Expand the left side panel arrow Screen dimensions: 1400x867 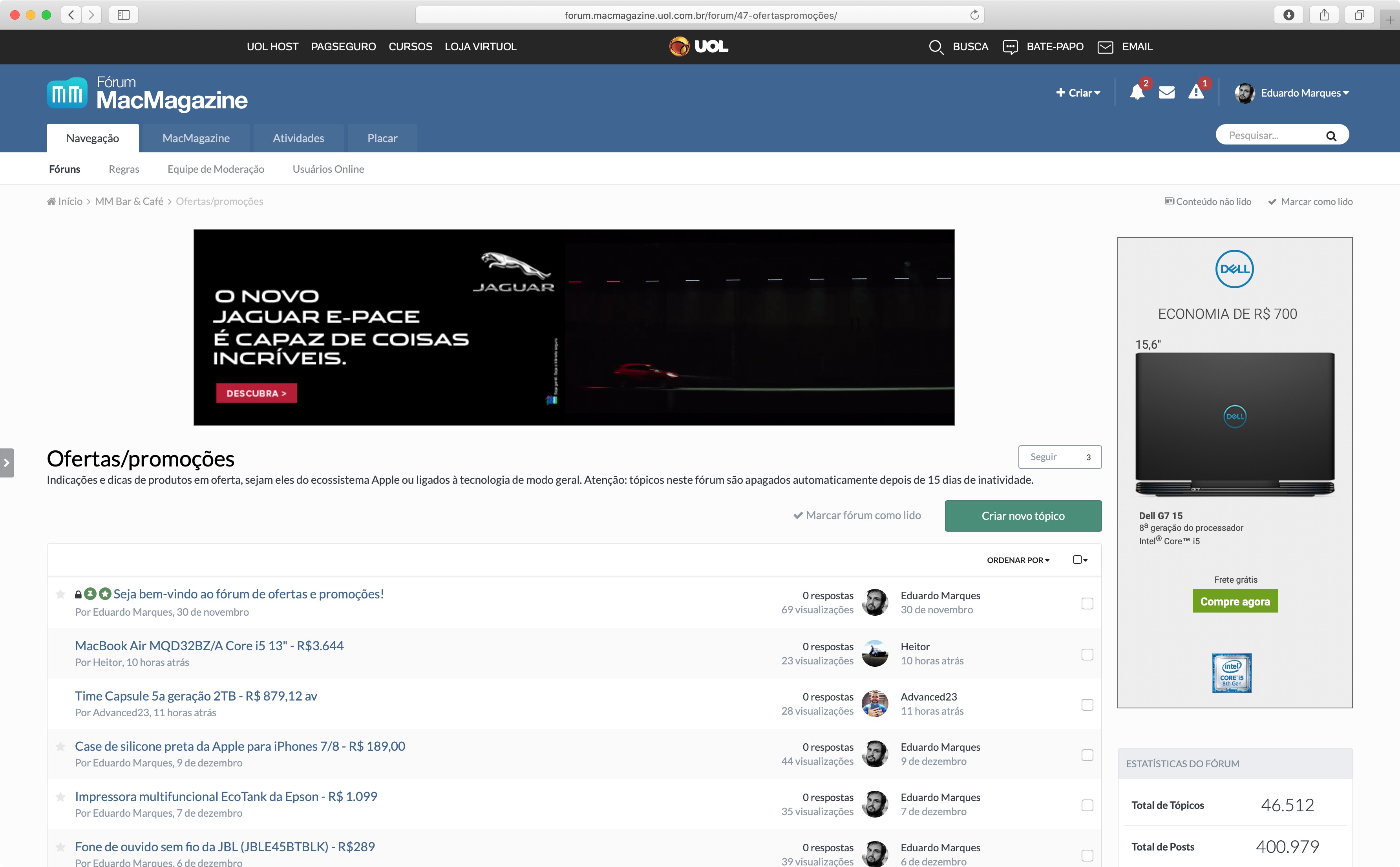(6, 463)
